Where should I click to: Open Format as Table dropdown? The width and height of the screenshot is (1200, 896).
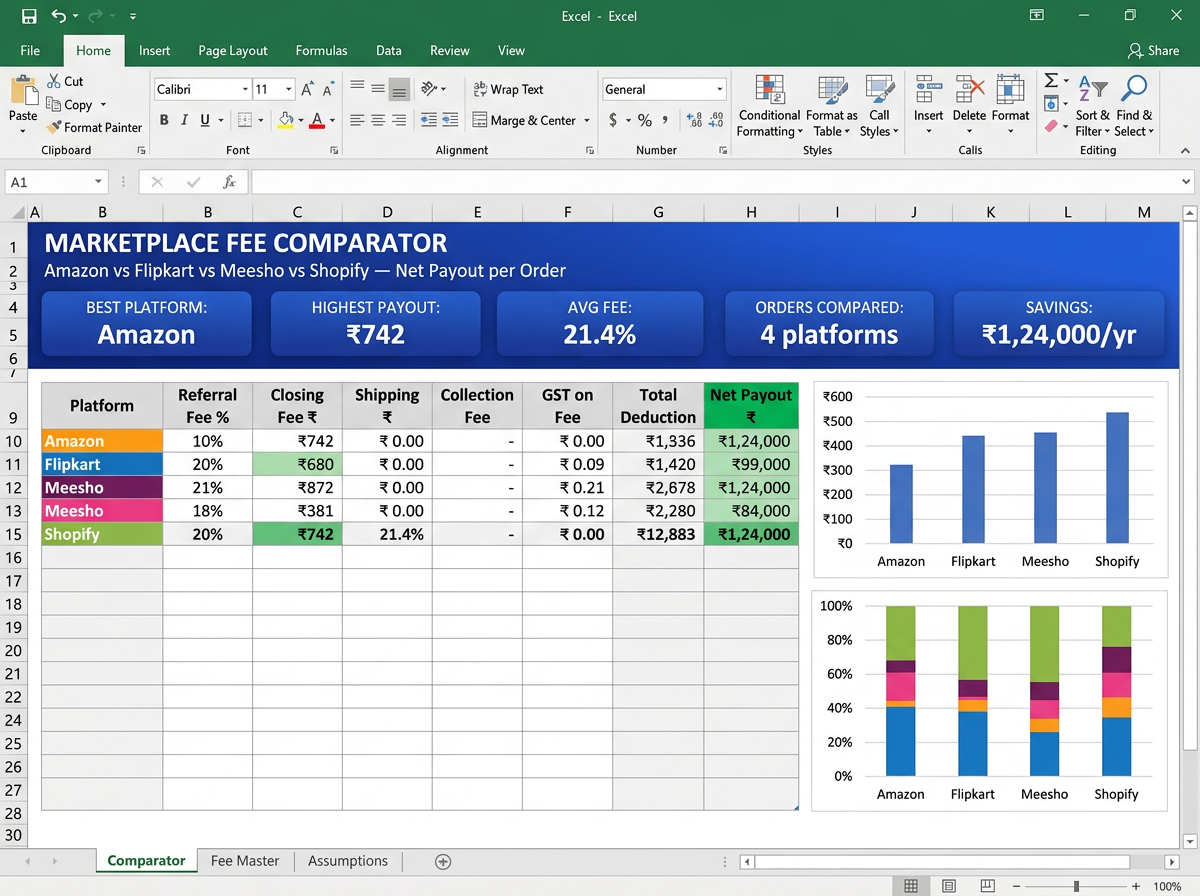tap(832, 106)
